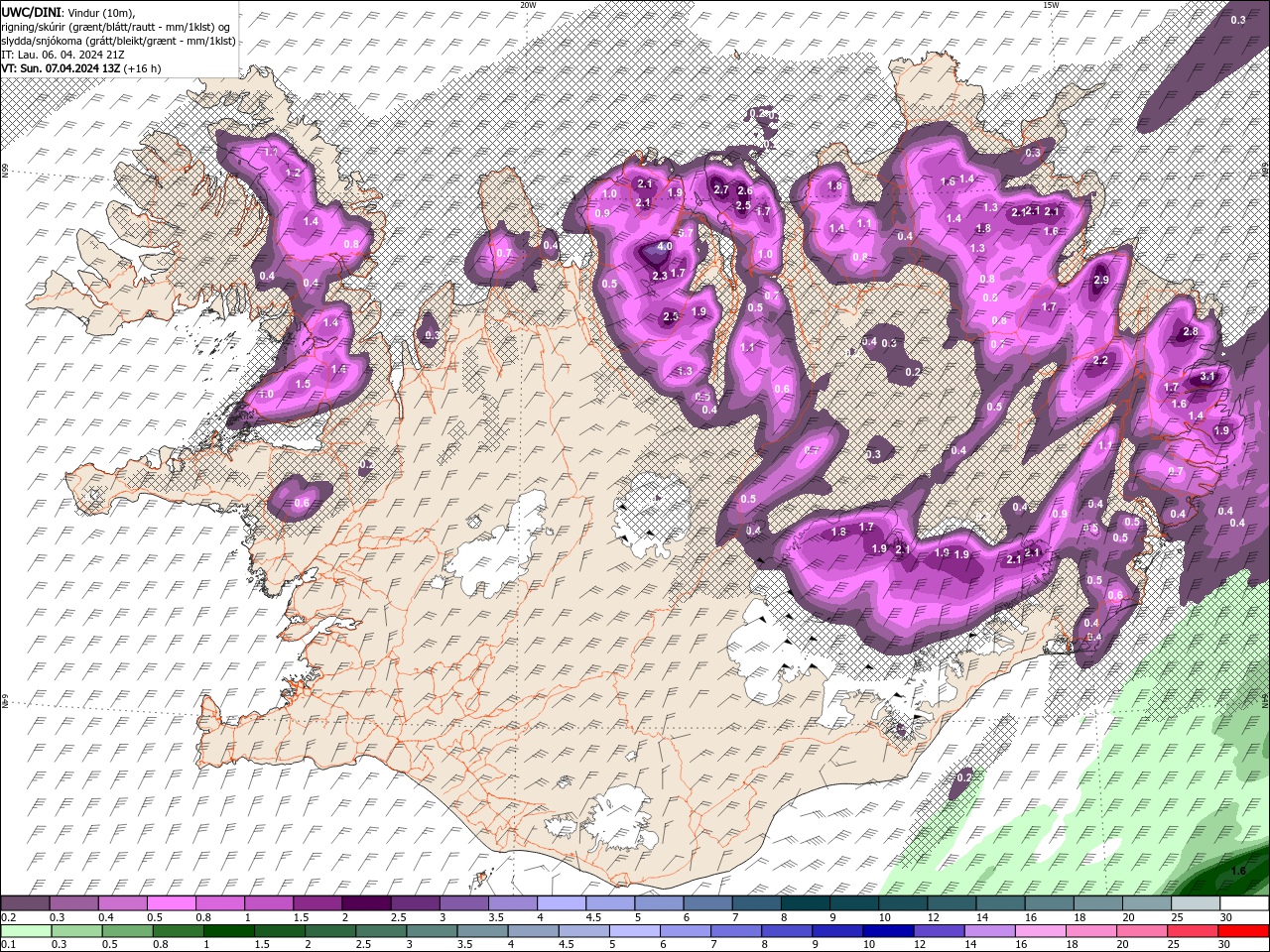Click the '0.1' label on the lower scale
Viewport: 1270px width, 952px height.
pos(9,945)
